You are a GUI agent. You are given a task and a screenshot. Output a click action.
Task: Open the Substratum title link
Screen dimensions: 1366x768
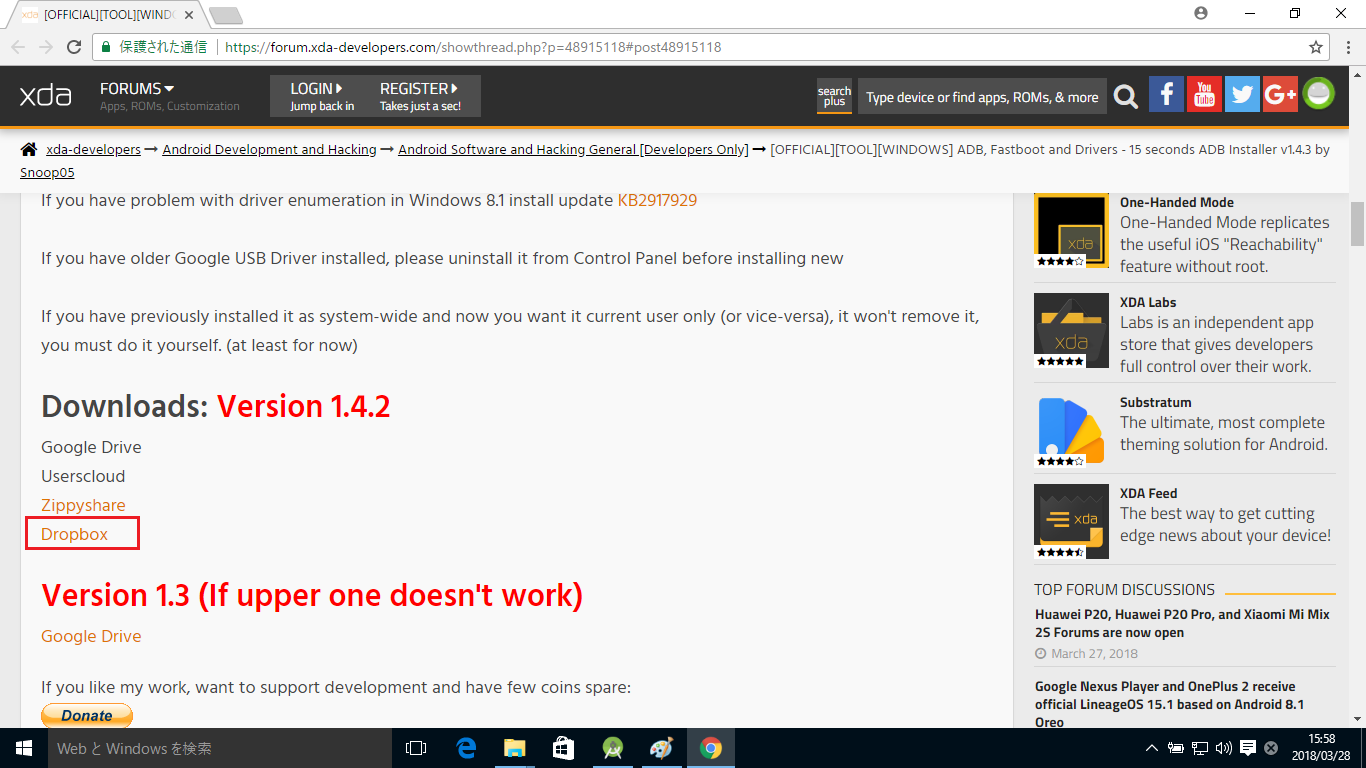(x=1155, y=402)
